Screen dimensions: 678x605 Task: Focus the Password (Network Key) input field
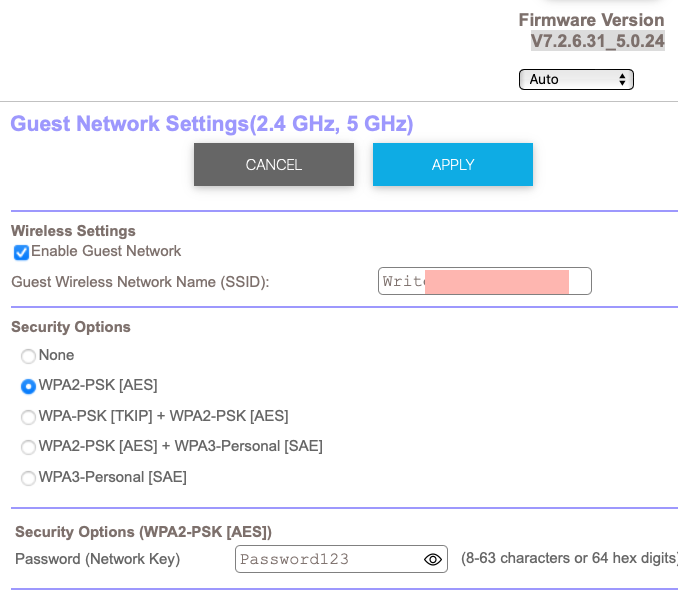click(328, 559)
